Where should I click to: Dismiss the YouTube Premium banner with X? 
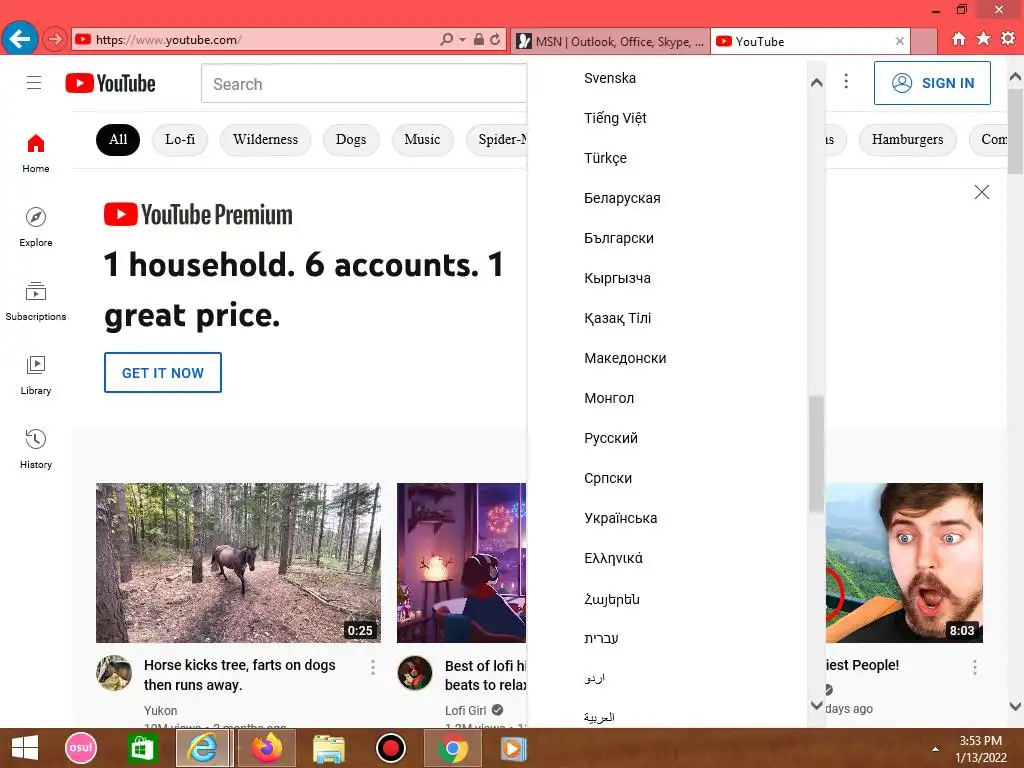click(x=982, y=192)
